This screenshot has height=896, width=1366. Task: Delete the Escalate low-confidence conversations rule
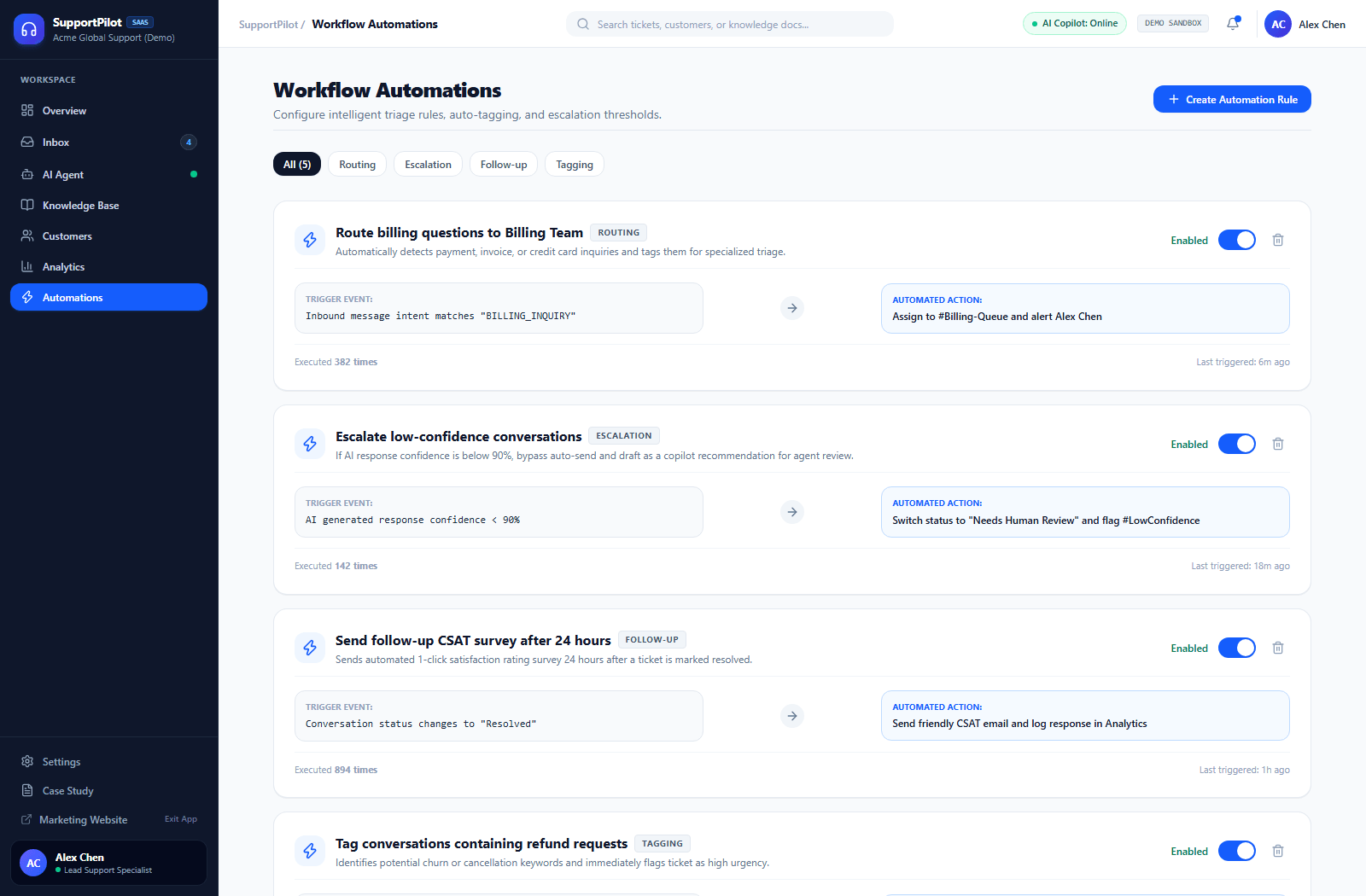[1278, 444]
